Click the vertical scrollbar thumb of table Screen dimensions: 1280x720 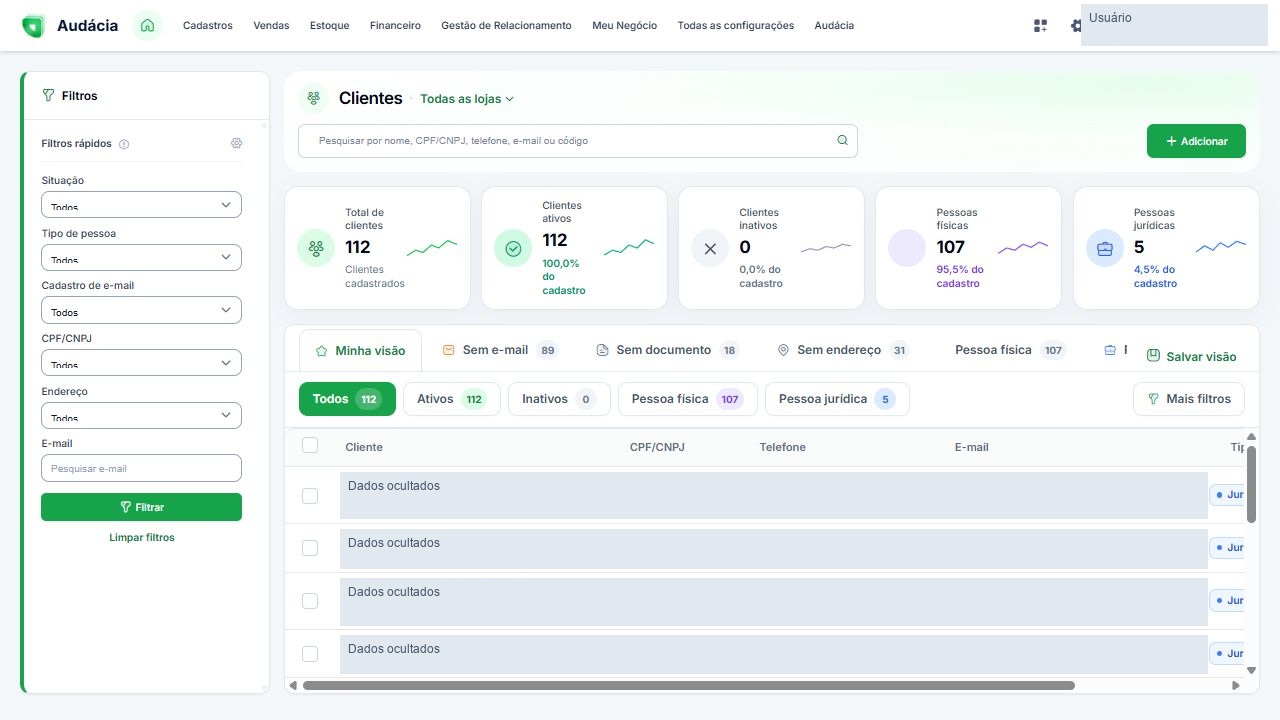1251,484
